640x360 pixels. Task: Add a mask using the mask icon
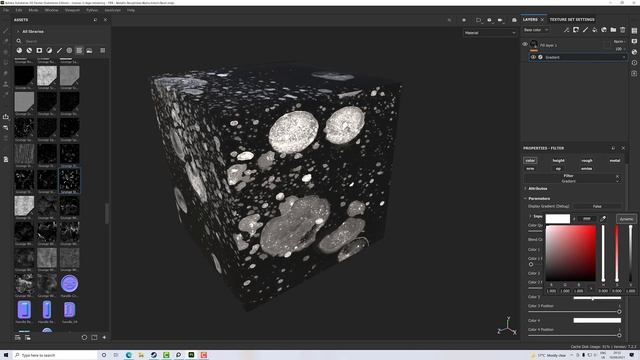click(576, 30)
